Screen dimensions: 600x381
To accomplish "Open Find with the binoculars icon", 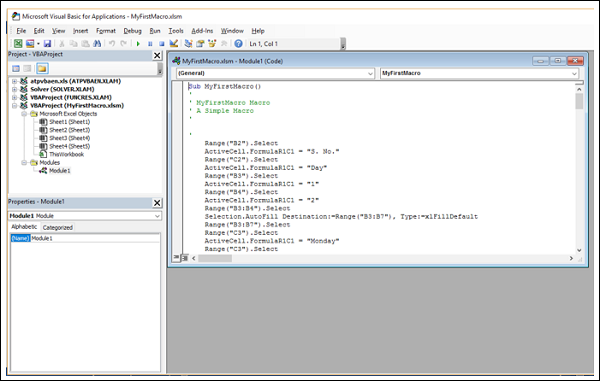I will (x=97, y=44).
